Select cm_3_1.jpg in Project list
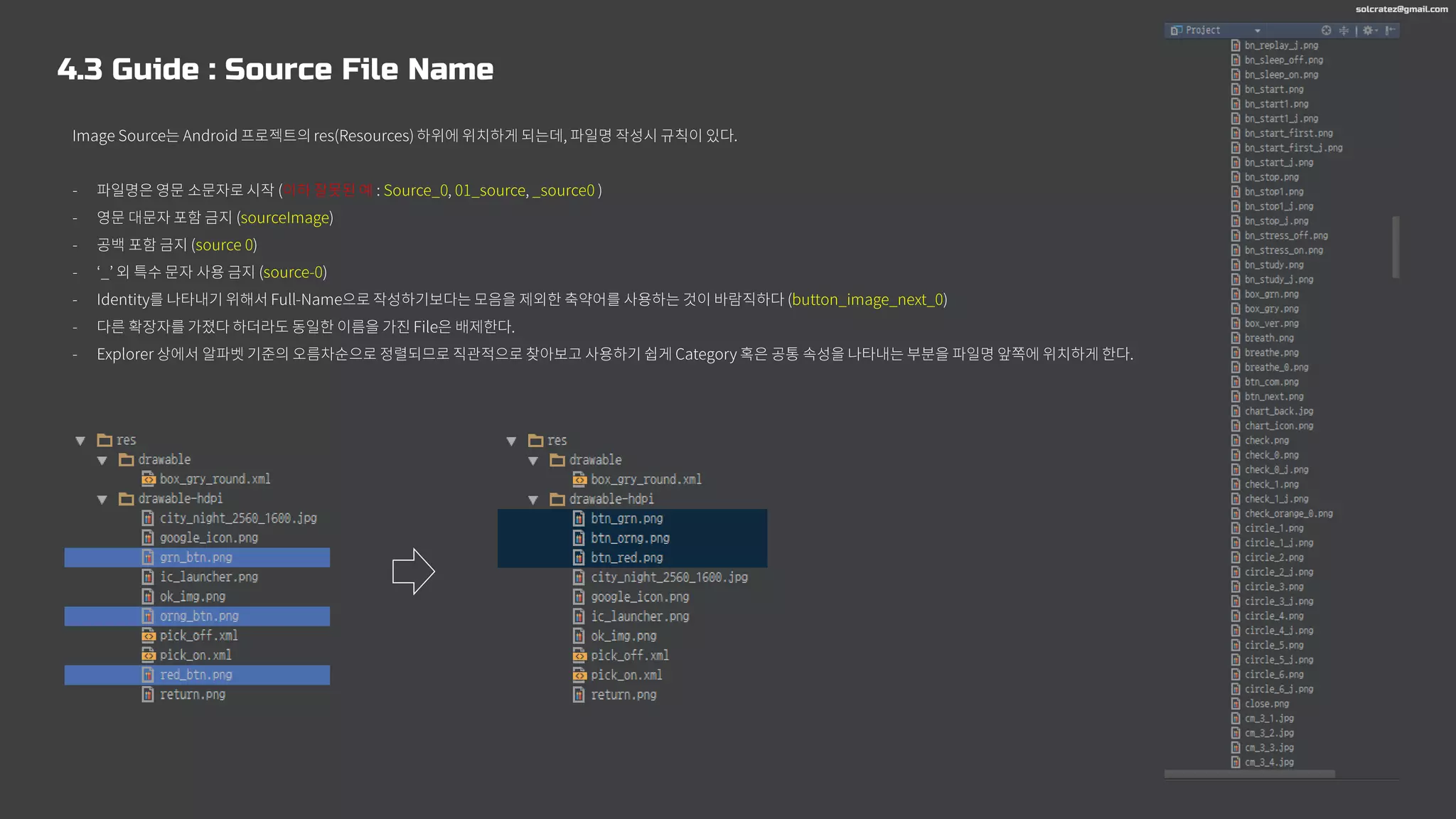This screenshot has width=1456, height=819. click(x=1269, y=719)
